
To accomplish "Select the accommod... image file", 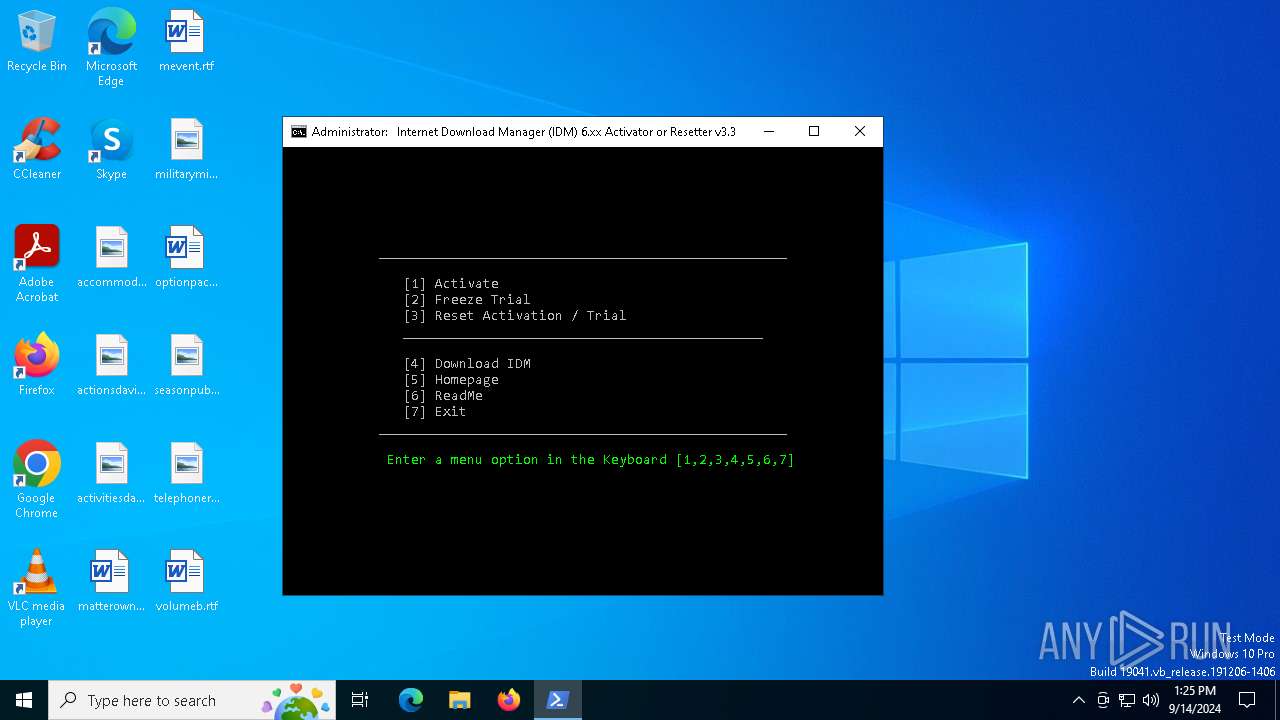I will [111, 257].
